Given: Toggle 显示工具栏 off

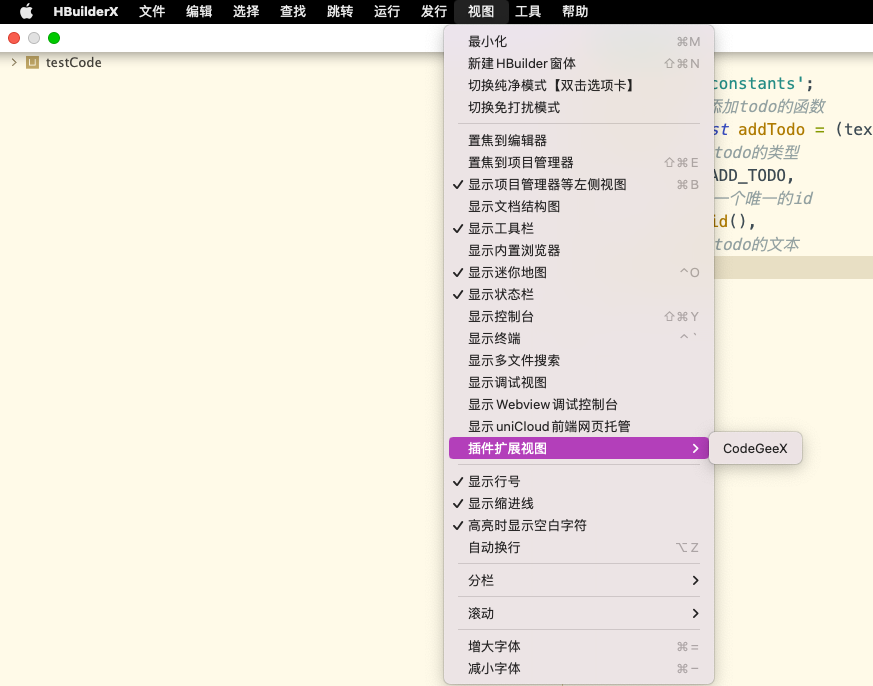Looking at the screenshot, I should 500,228.
